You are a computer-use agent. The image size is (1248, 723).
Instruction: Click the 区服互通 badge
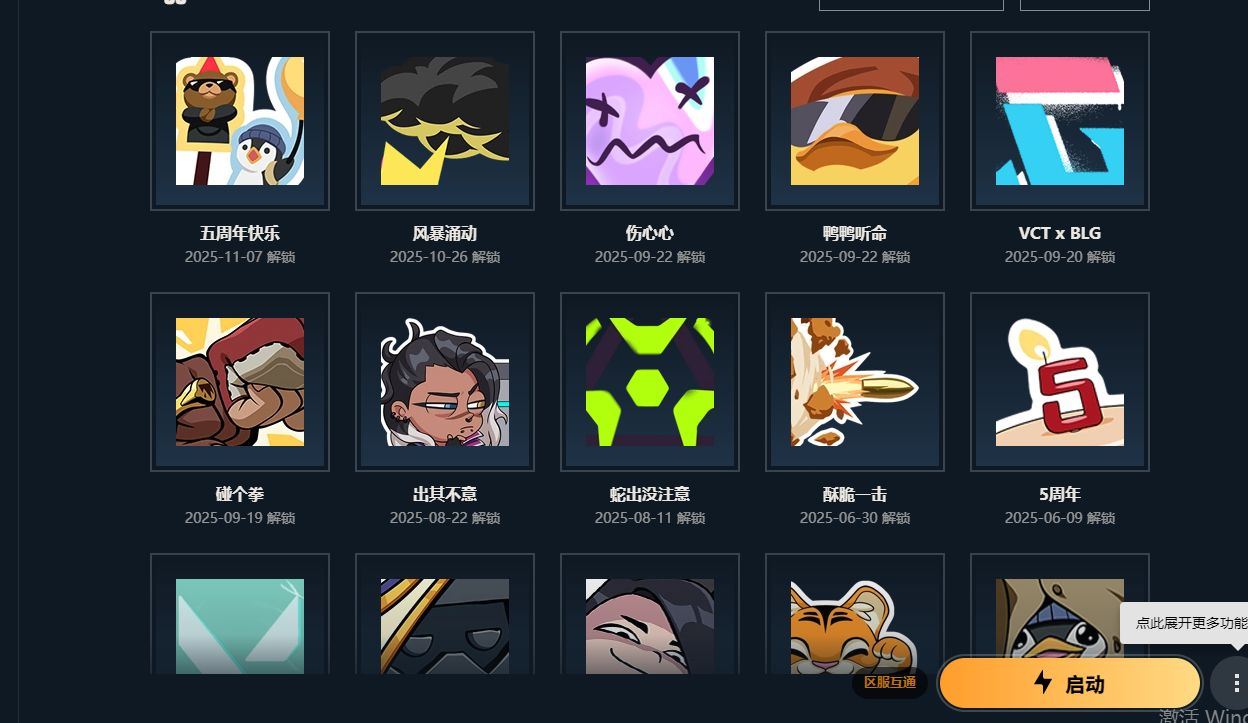pyautogui.click(x=890, y=682)
